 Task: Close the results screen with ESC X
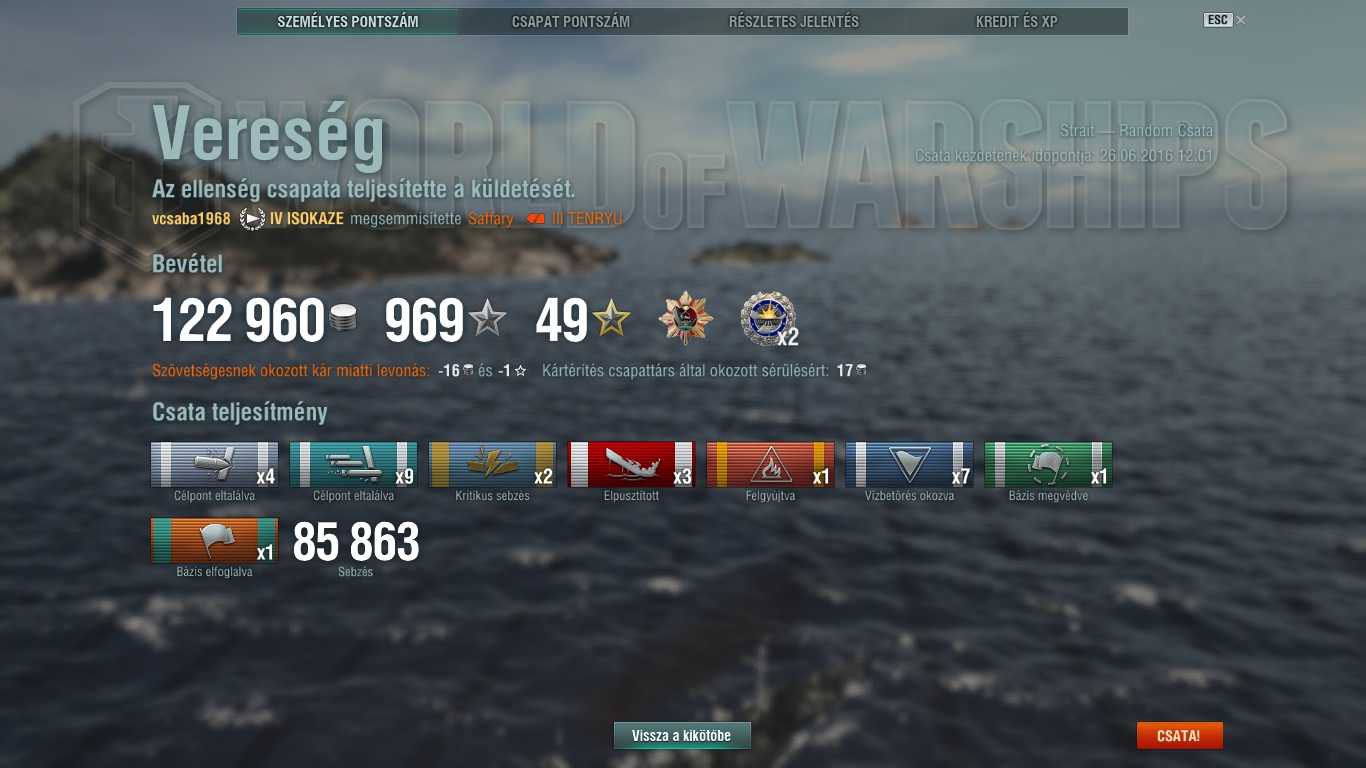pyautogui.click(x=1225, y=20)
